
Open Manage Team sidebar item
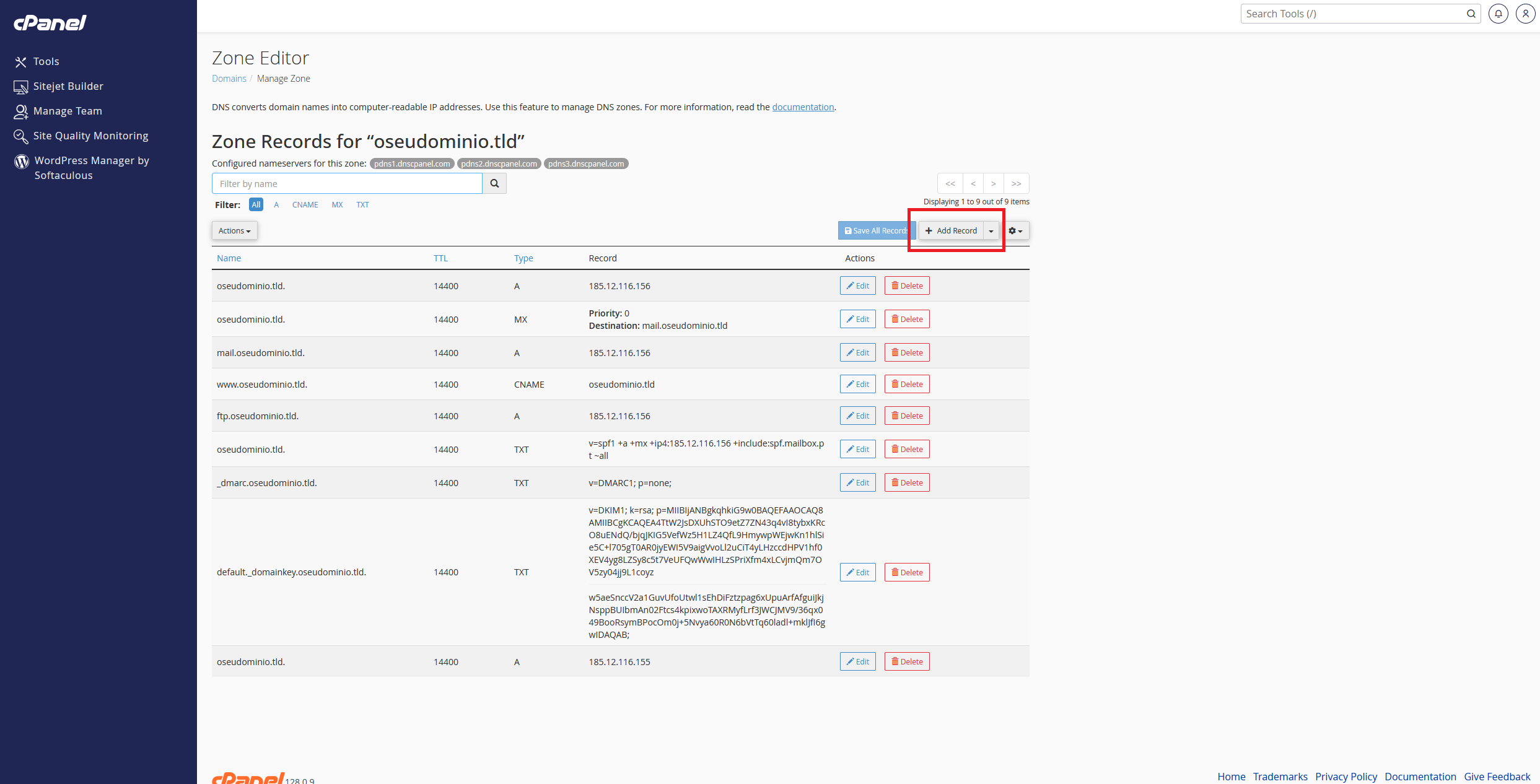pos(68,111)
